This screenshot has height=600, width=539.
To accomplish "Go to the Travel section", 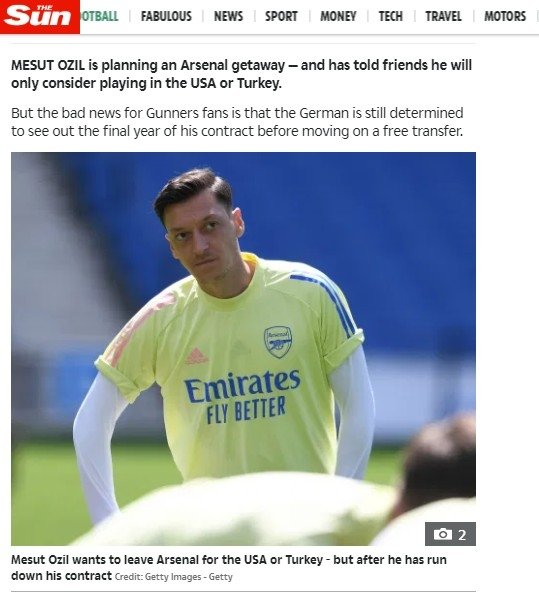I will coord(443,16).
